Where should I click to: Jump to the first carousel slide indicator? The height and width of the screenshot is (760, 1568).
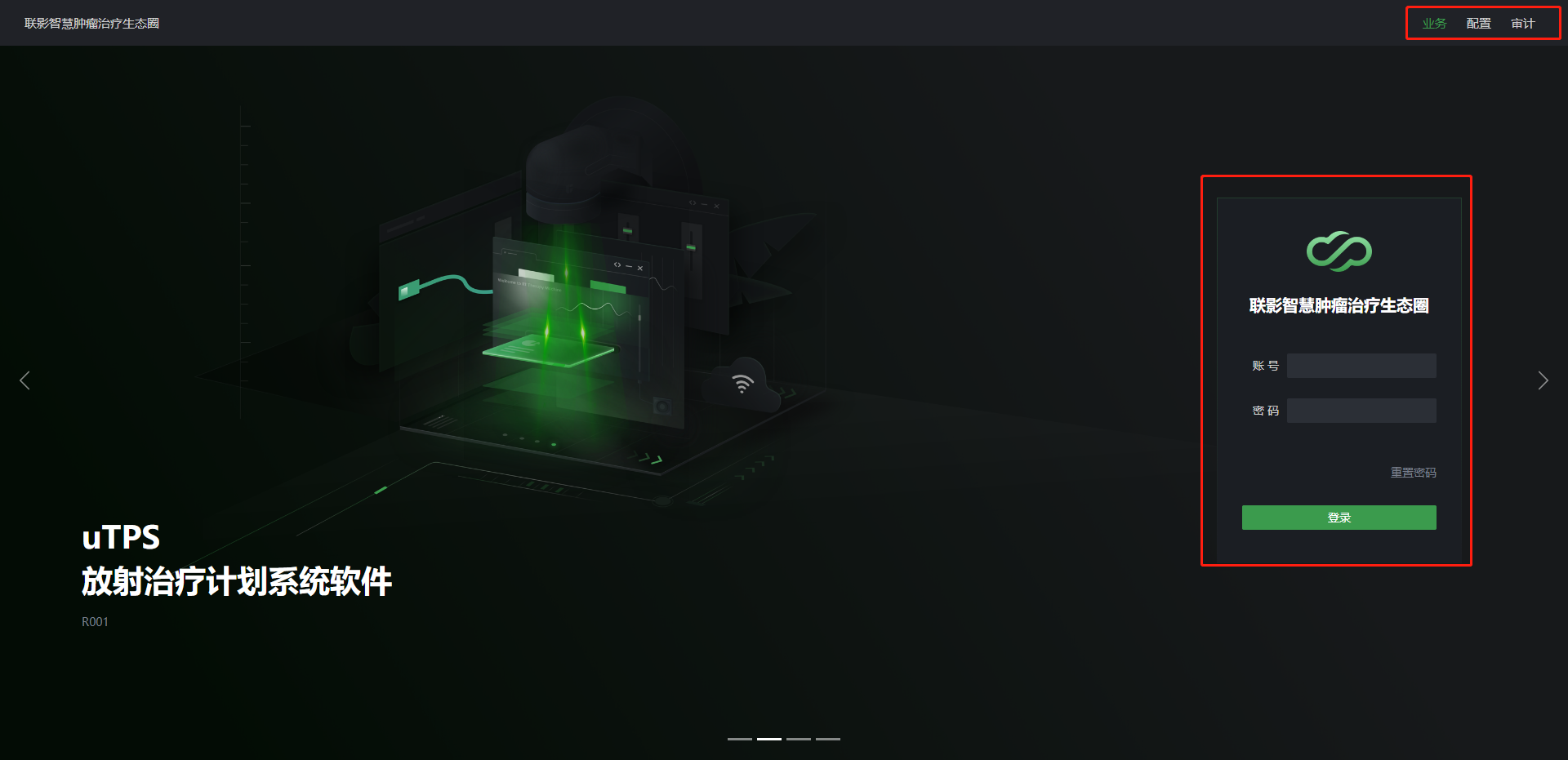(739, 739)
